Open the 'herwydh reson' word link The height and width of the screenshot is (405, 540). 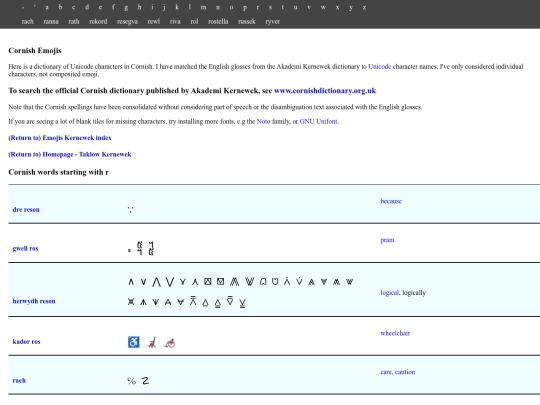tap(34, 301)
